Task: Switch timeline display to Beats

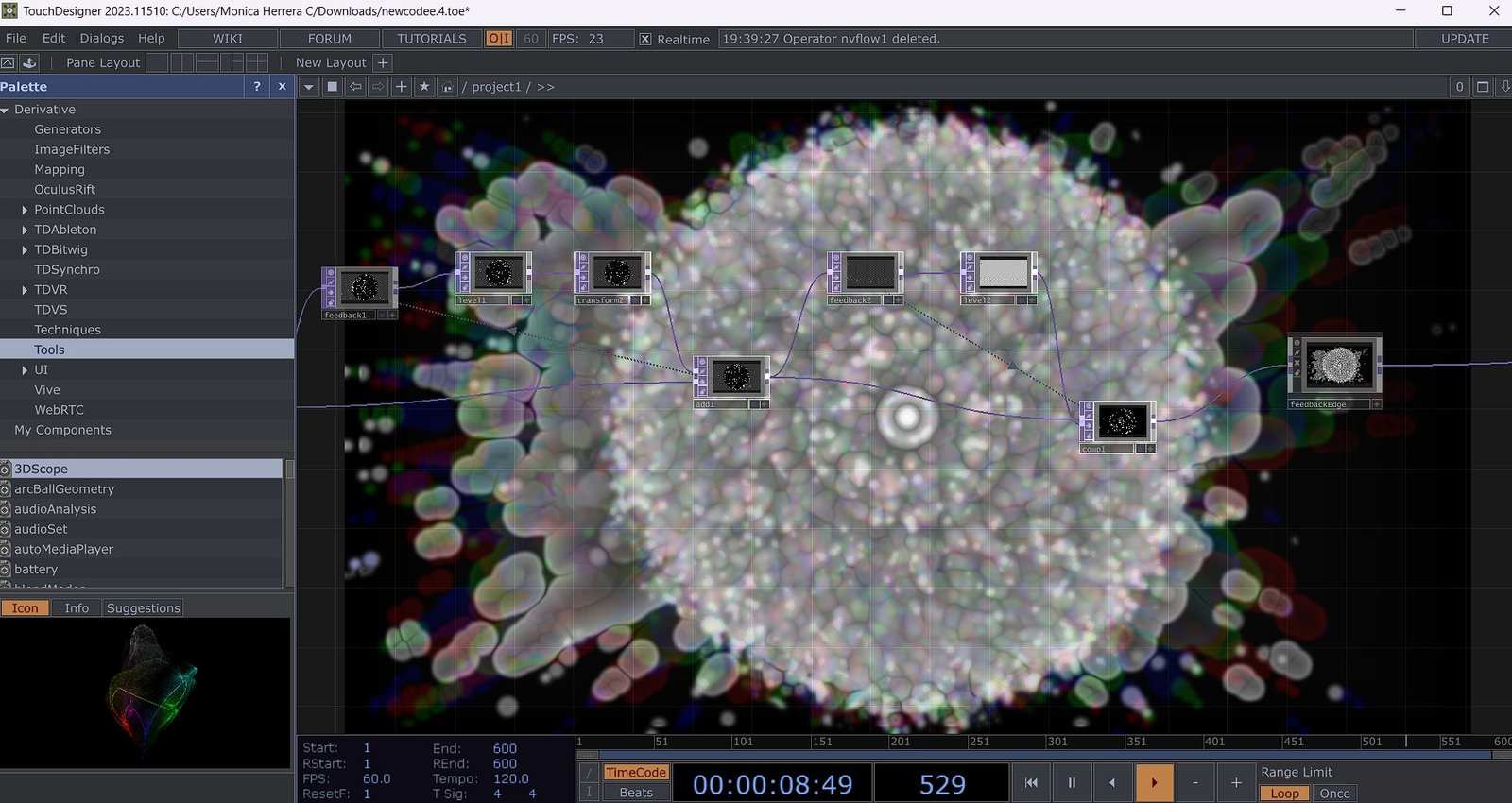Action: [x=636, y=793]
